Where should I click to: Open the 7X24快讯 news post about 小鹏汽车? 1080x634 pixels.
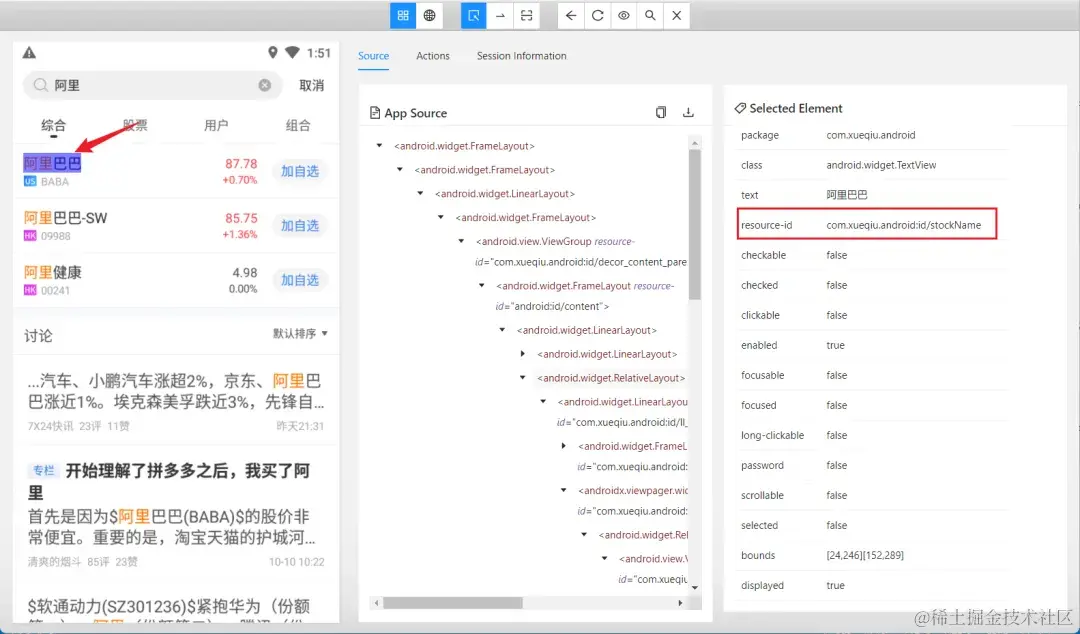(176, 401)
